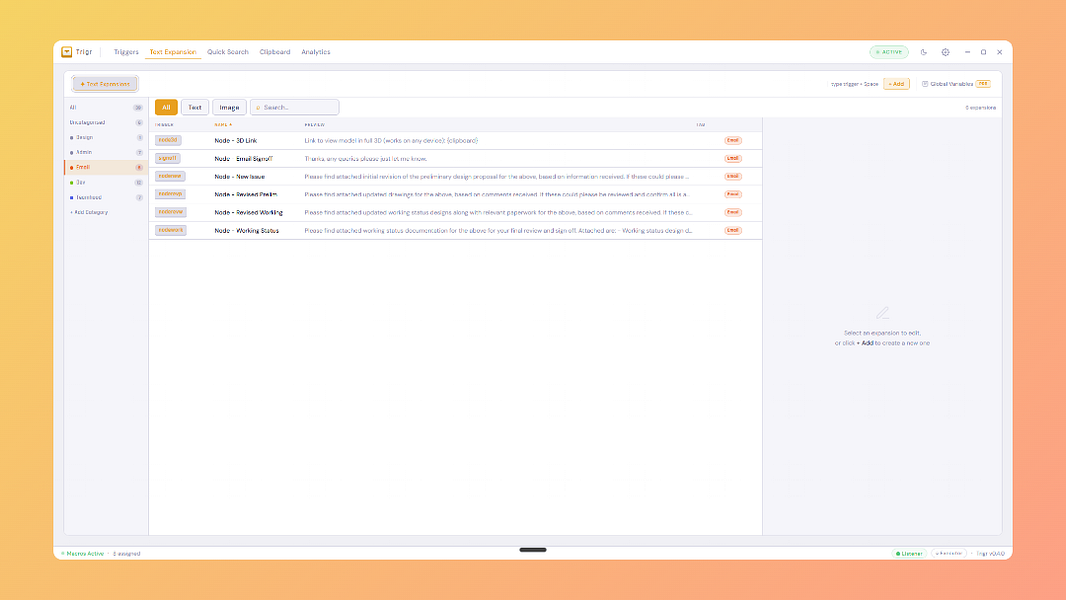1066x600 pixels.
Task: Focus the Search expansions field
Action: [294, 107]
